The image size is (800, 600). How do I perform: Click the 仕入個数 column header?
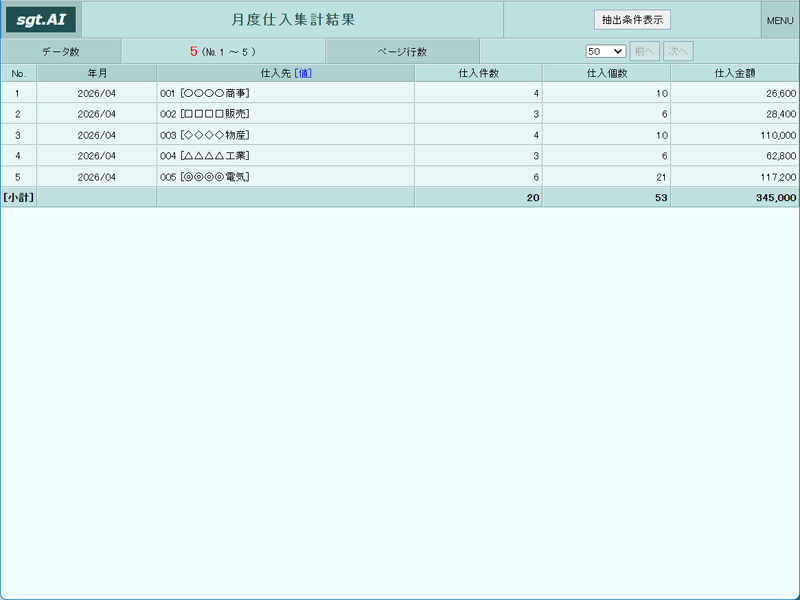click(x=607, y=73)
